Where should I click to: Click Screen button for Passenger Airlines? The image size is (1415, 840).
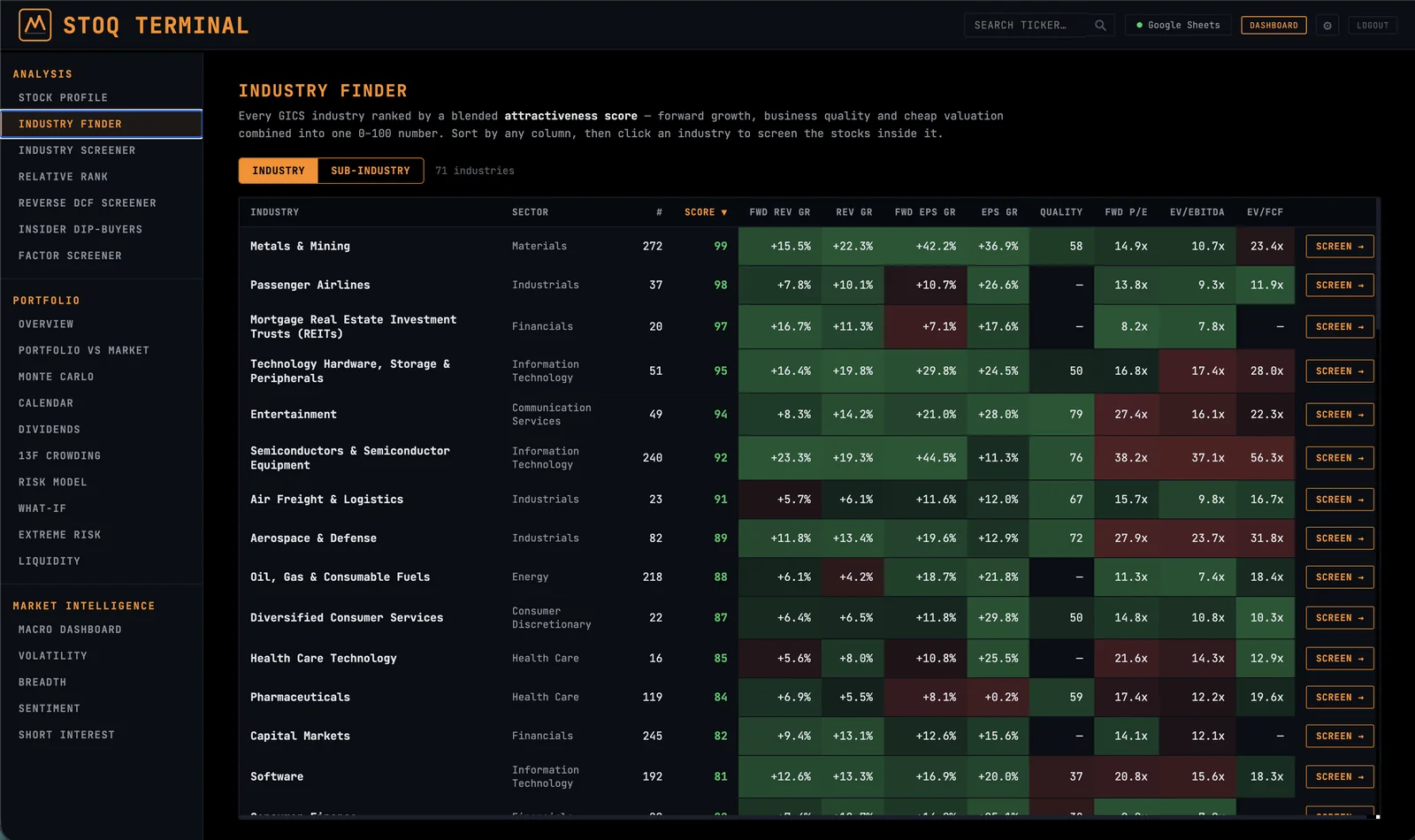pyautogui.click(x=1339, y=286)
